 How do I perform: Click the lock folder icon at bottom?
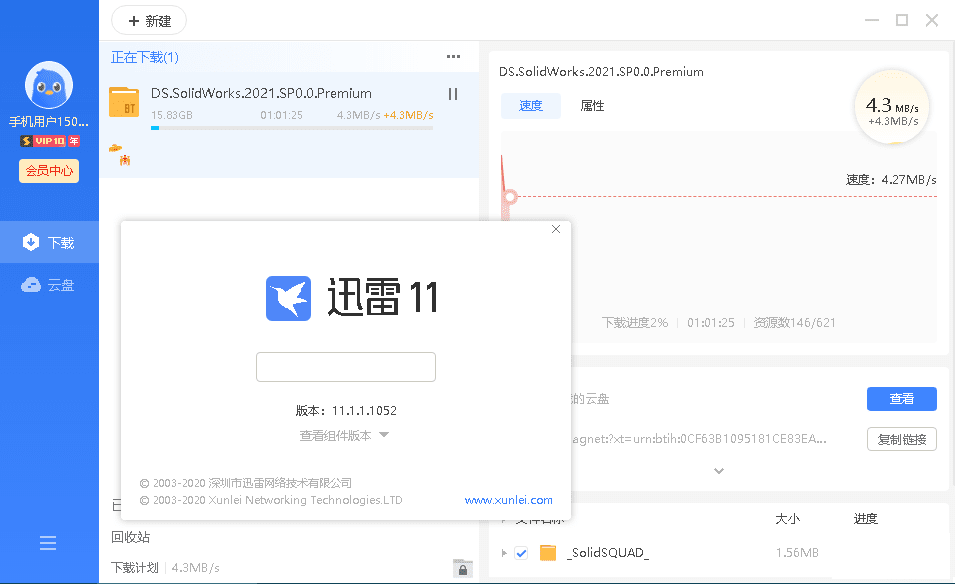(x=463, y=568)
